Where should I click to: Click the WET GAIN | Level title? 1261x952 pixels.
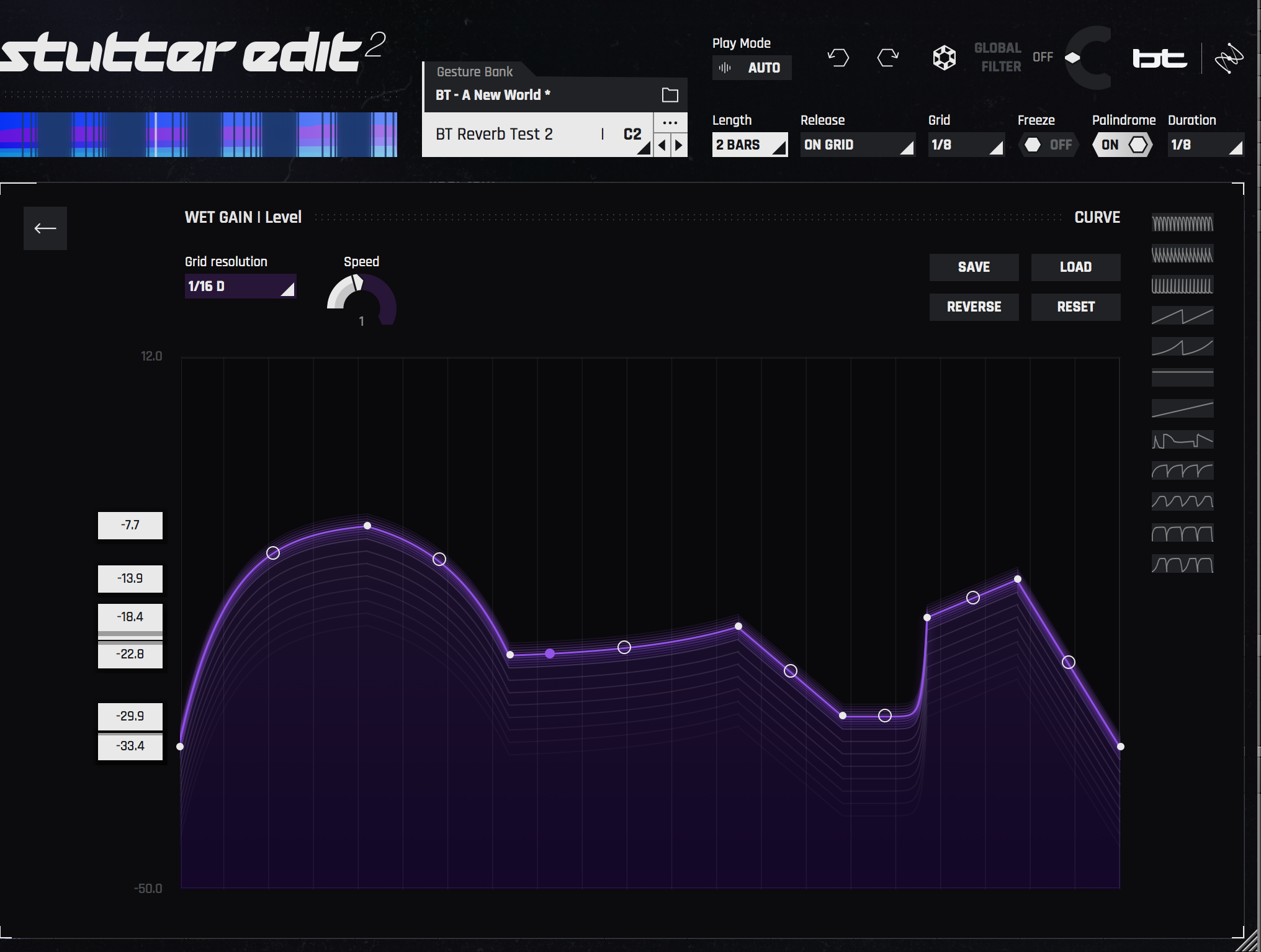pyautogui.click(x=243, y=217)
